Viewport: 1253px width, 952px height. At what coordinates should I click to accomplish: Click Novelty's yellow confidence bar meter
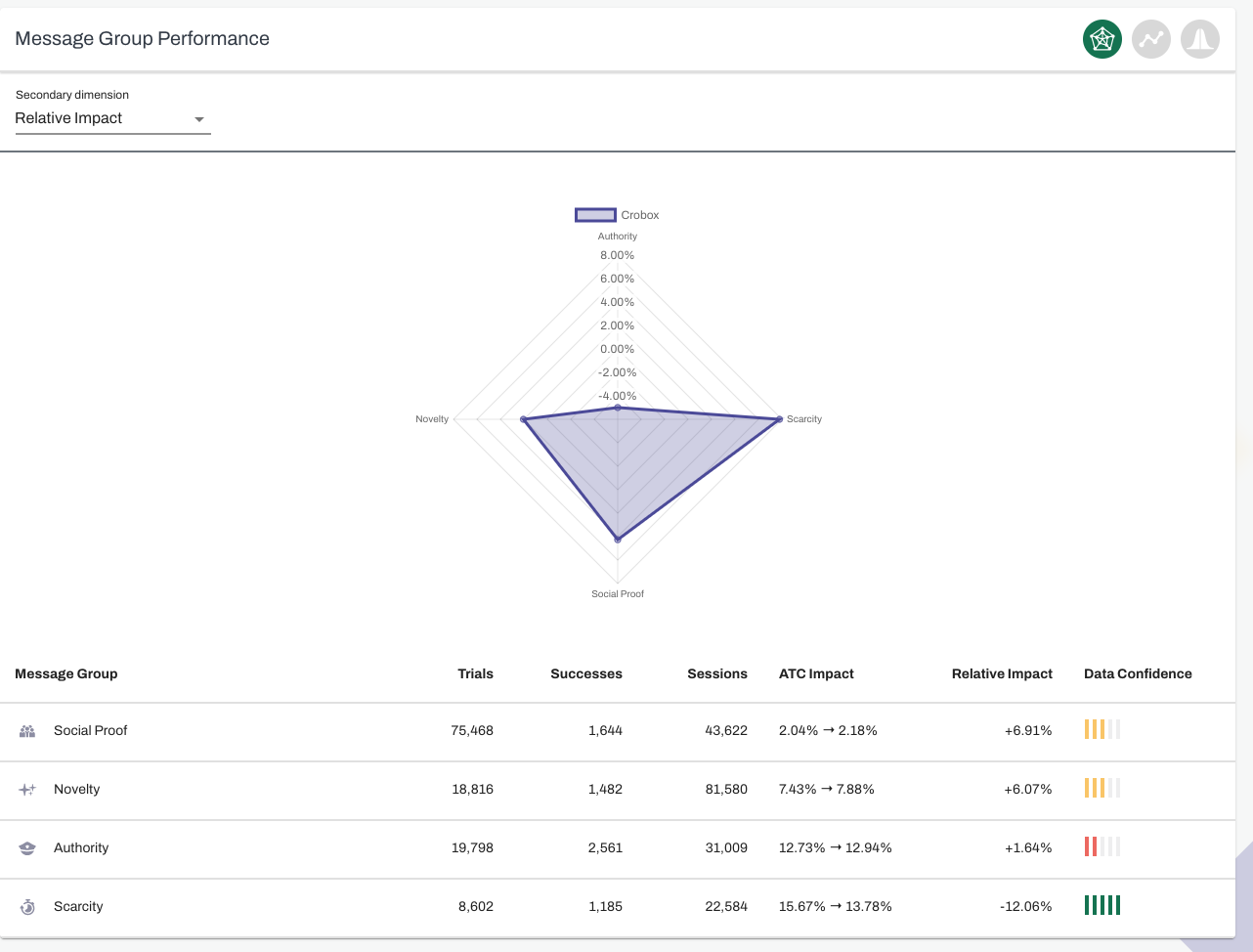click(1102, 788)
